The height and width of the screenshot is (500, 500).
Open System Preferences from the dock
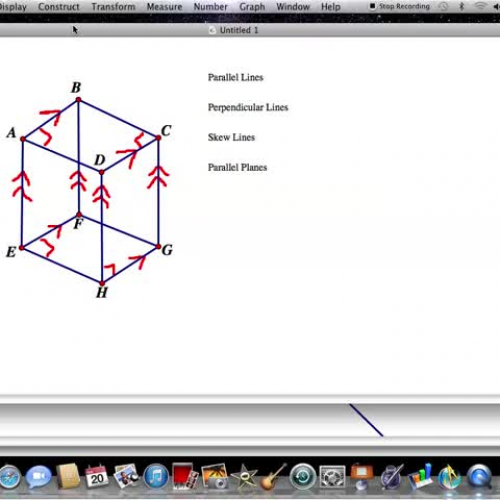tap(332, 477)
